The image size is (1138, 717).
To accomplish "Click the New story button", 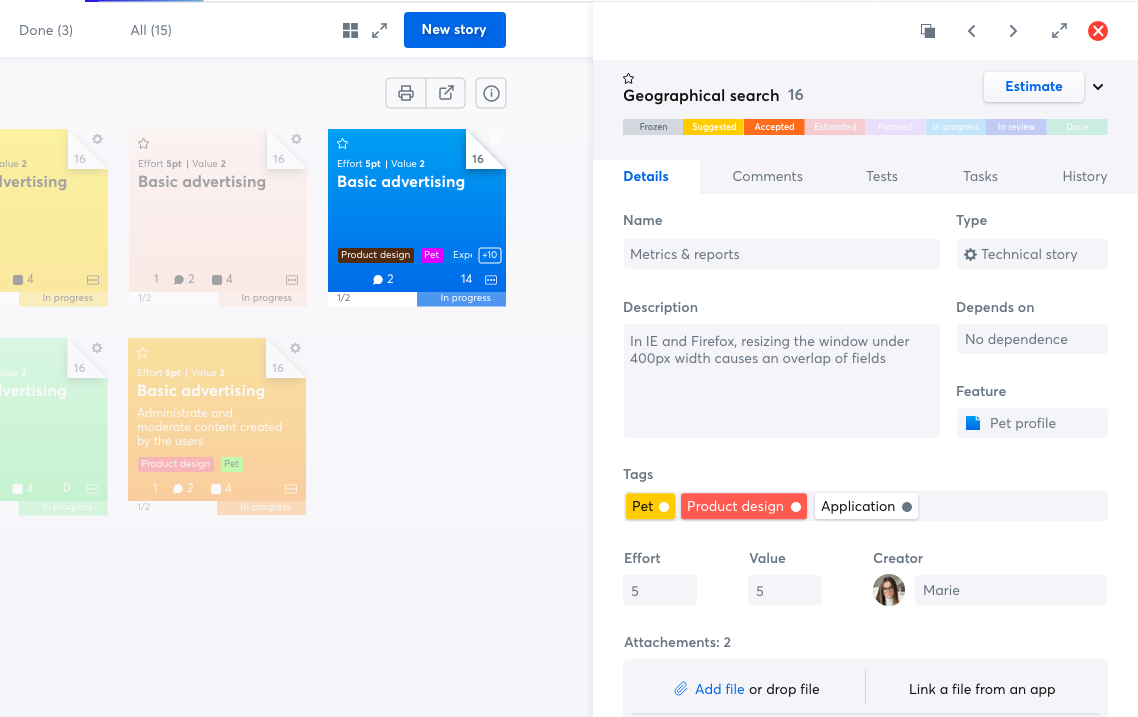I will 454,30.
